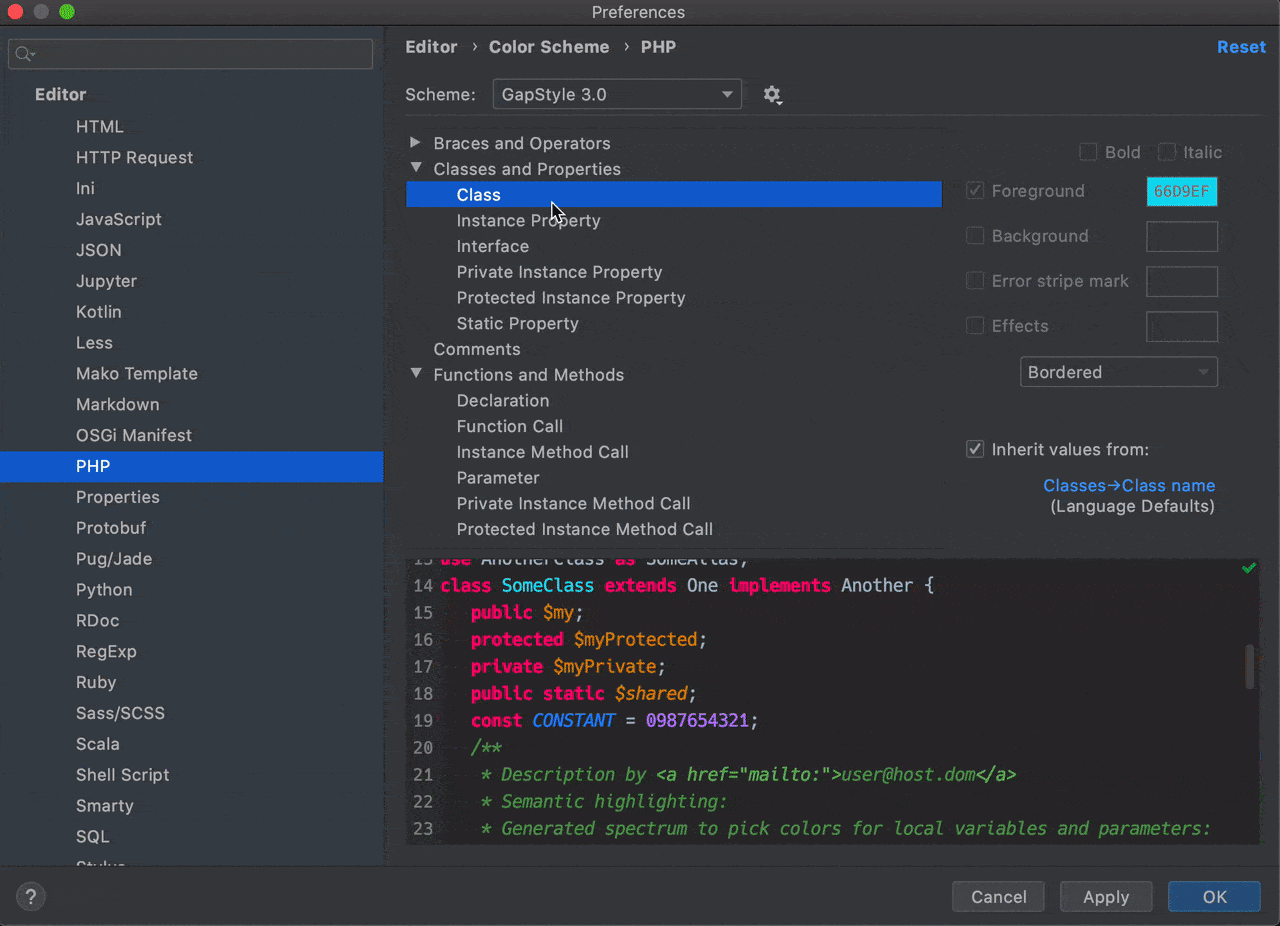Enable the Background checkbox
1280x926 pixels.
point(975,236)
